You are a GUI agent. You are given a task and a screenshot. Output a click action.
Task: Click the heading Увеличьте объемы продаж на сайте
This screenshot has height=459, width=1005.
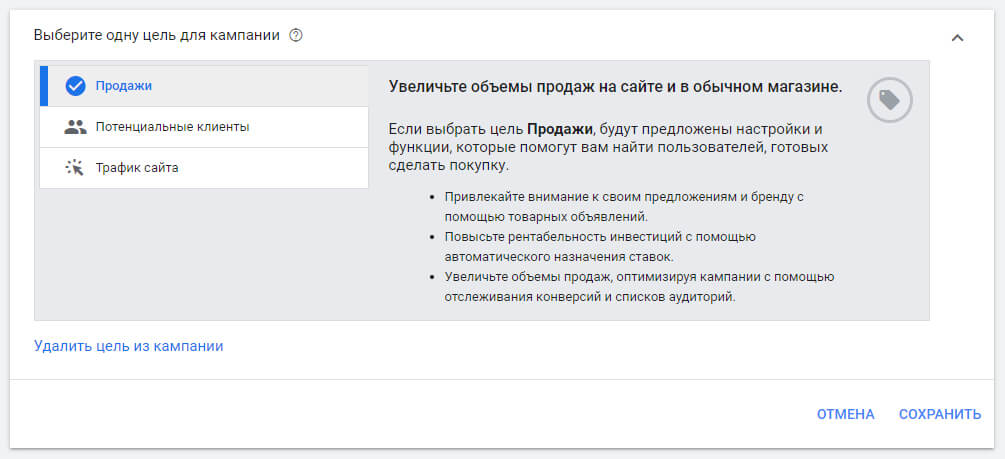[614, 87]
